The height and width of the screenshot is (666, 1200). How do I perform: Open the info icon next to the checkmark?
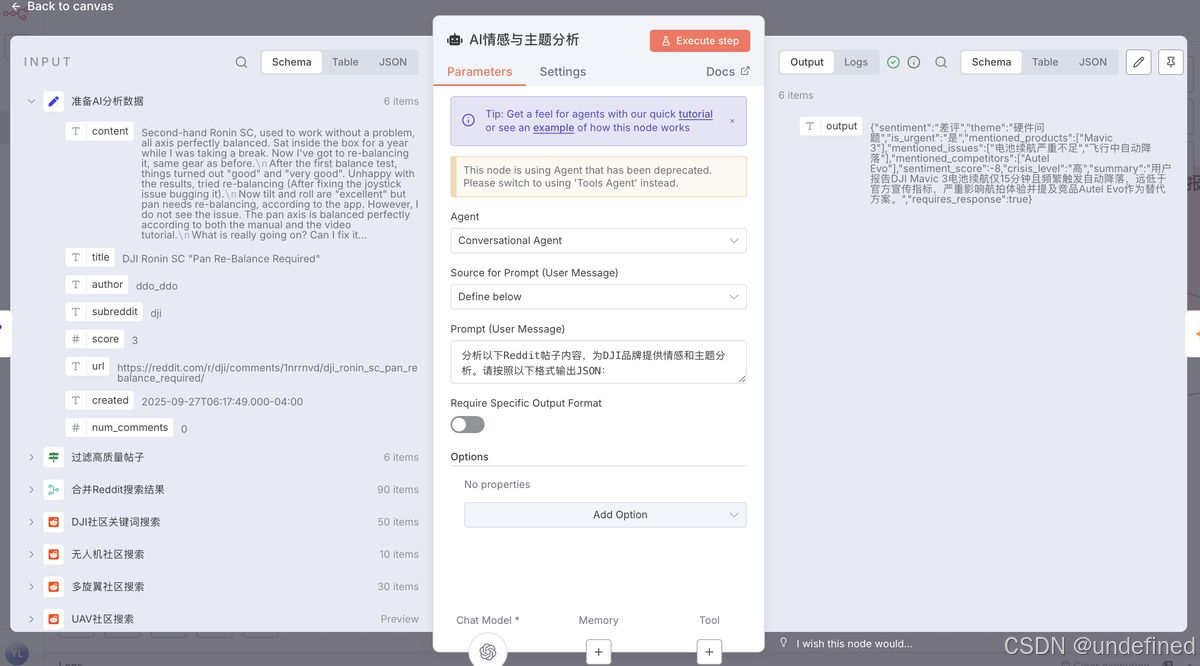(914, 61)
